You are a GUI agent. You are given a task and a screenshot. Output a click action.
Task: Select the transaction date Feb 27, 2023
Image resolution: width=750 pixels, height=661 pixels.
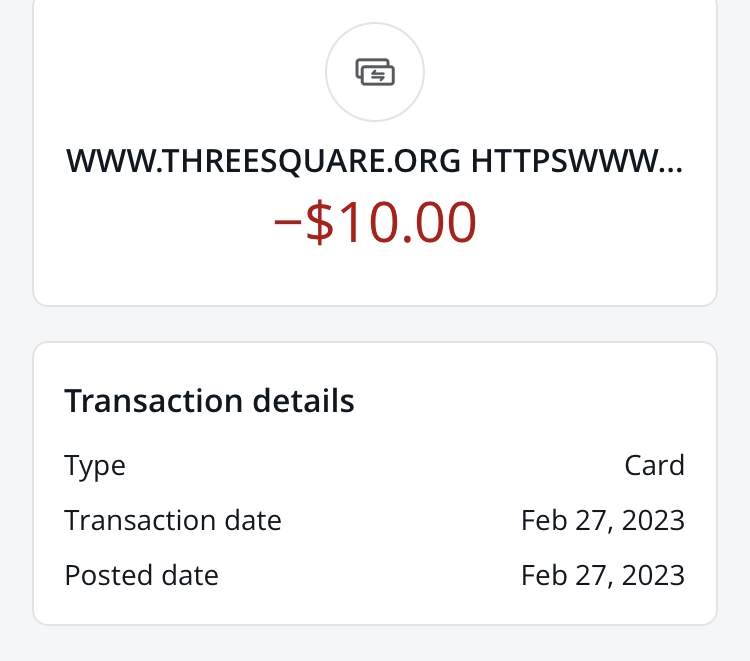tap(602, 520)
